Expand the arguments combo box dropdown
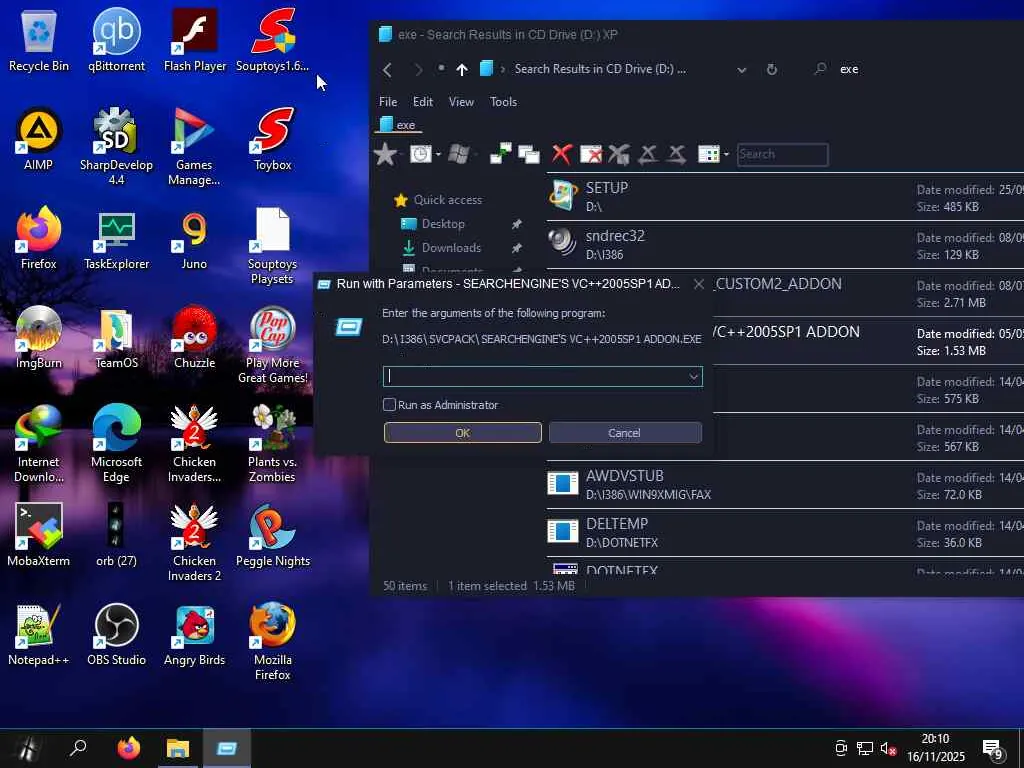This screenshot has height=768, width=1024. pos(694,376)
